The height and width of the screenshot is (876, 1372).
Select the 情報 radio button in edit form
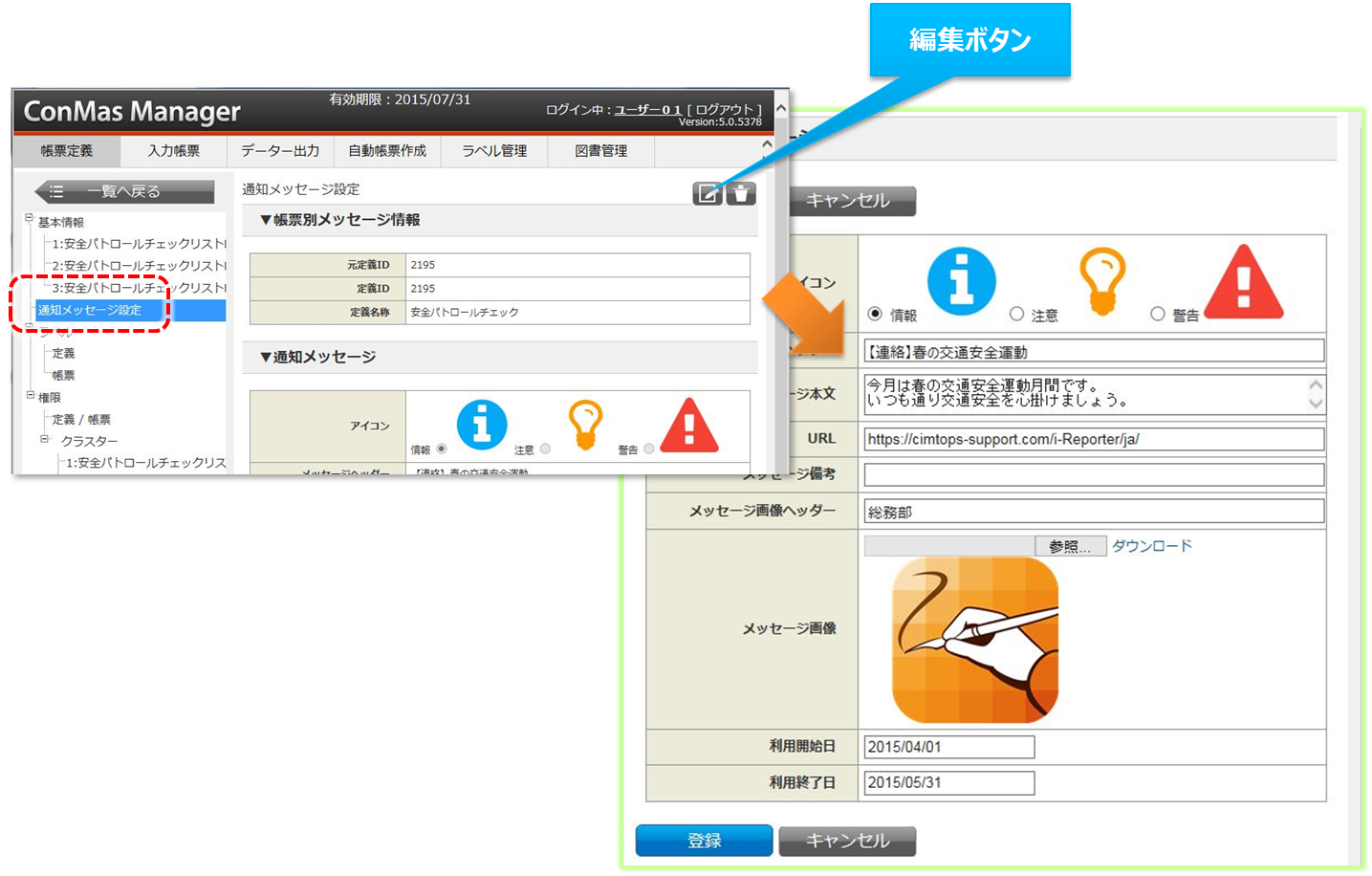pos(875,314)
